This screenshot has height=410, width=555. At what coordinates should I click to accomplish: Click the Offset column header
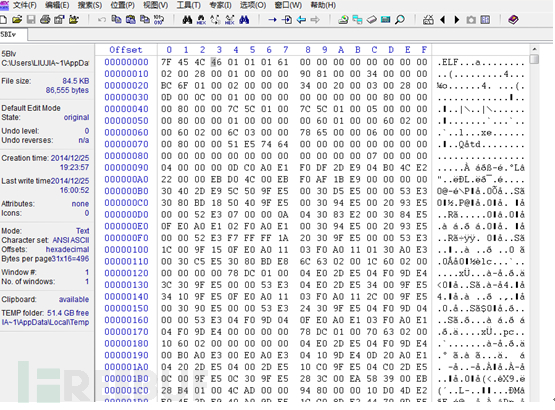126,50
